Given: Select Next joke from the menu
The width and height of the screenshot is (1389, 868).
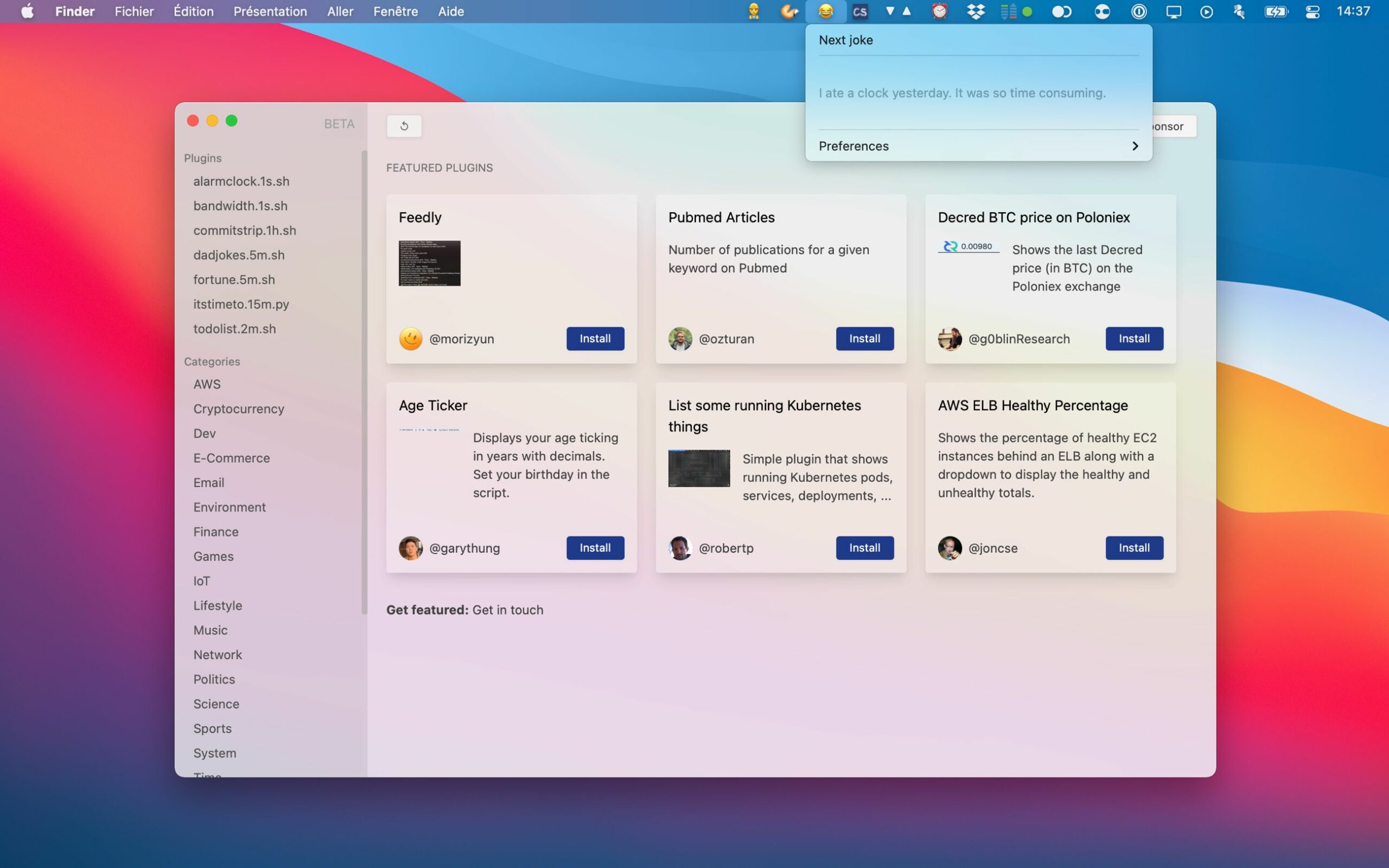Looking at the screenshot, I should (846, 40).
